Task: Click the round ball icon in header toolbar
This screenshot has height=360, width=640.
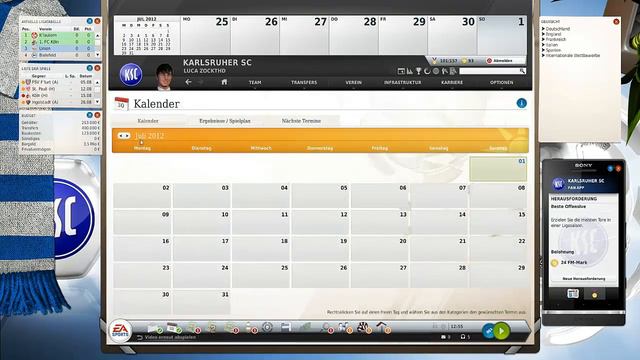Action: 436,71
